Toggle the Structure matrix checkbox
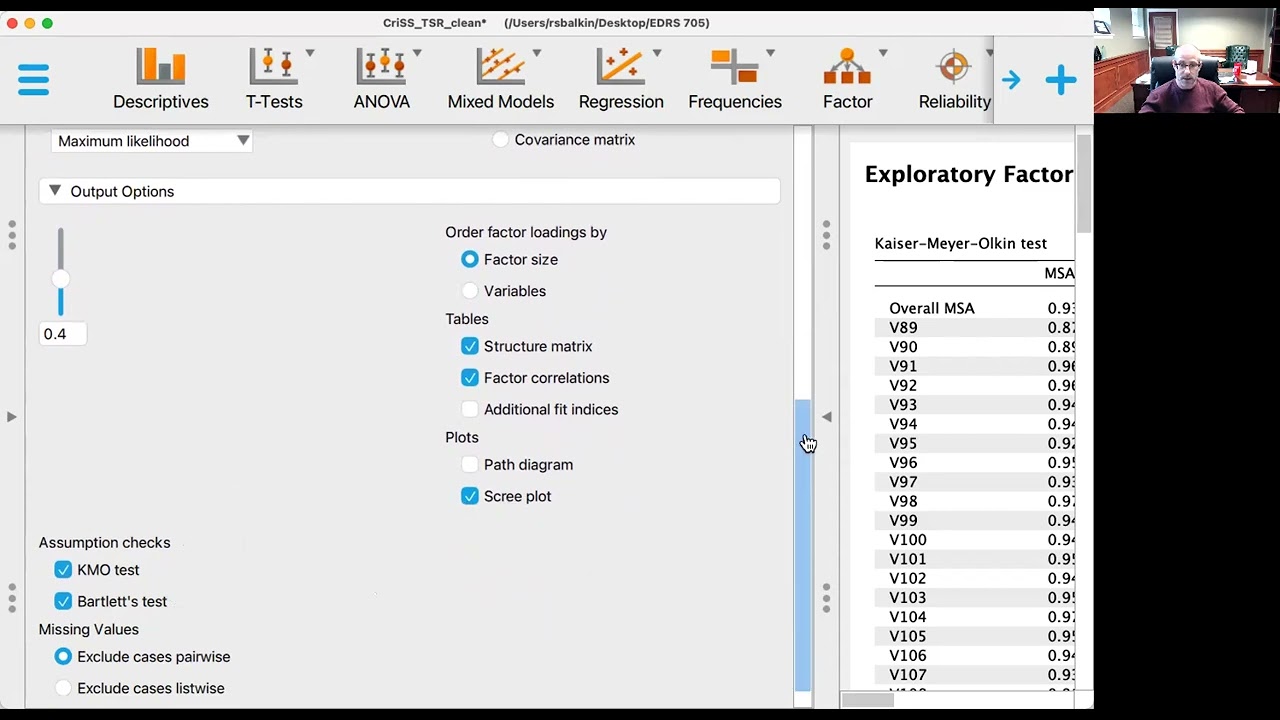This screenshot has height=720, width=1280. click(470, 346)
